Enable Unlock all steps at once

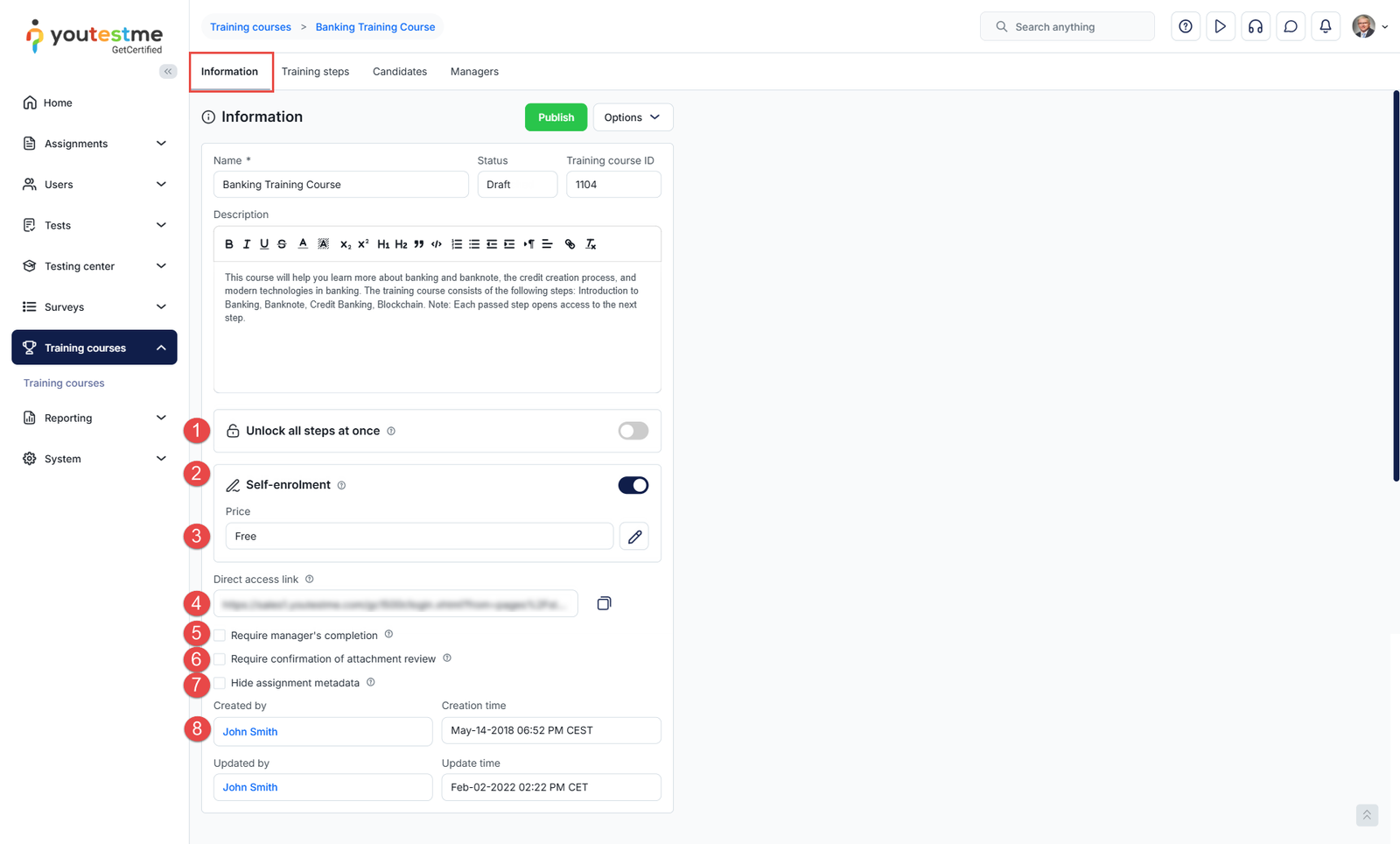pos(633,431)
